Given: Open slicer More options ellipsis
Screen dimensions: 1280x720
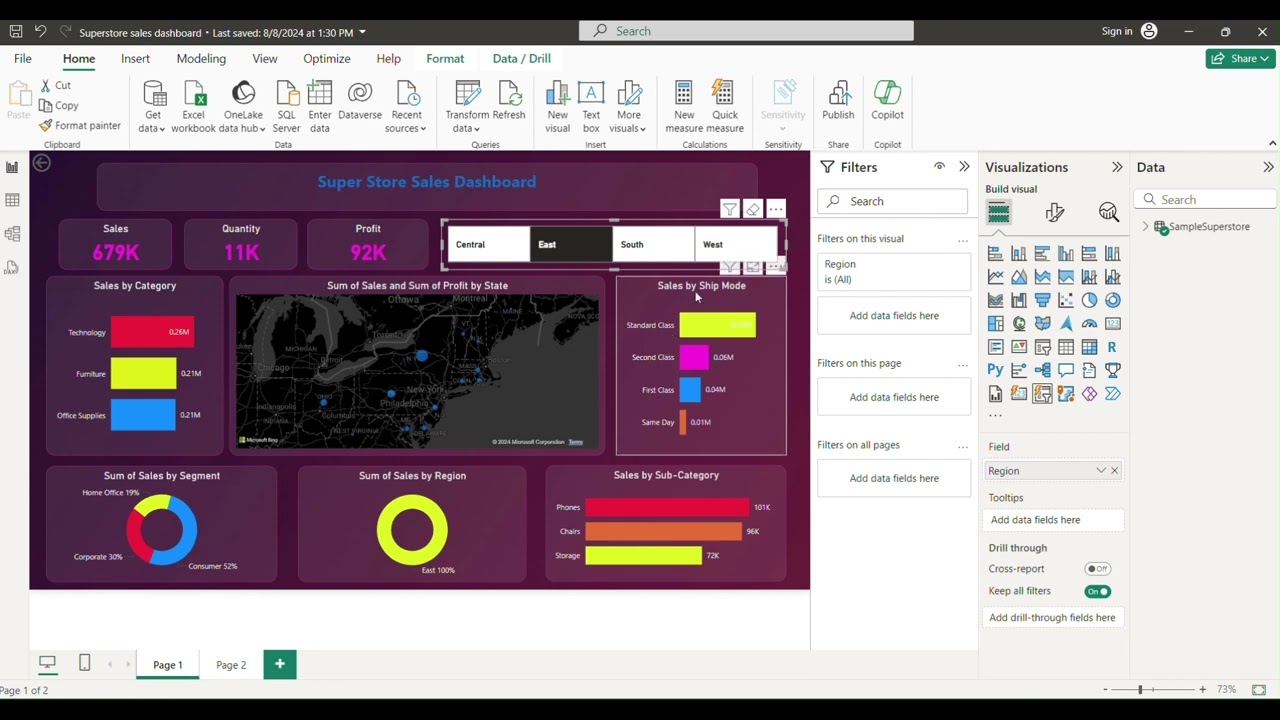Looking at the screenshot, I should (x=776, y=209).
